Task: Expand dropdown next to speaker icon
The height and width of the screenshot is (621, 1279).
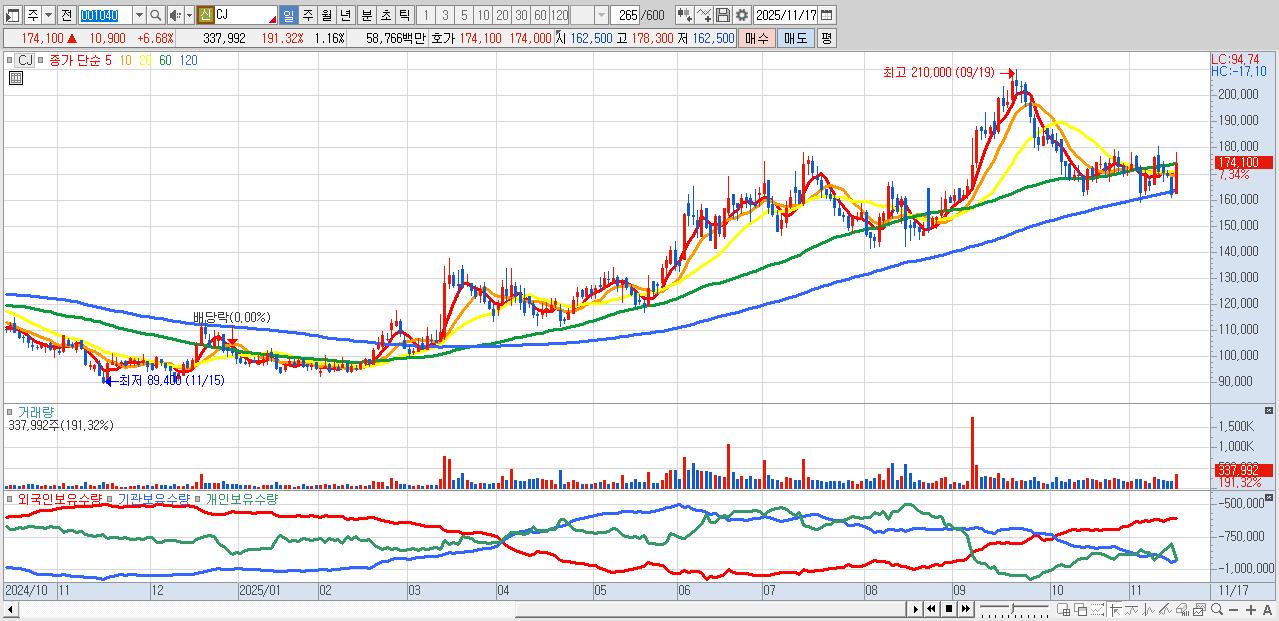Action: point(189,15)
